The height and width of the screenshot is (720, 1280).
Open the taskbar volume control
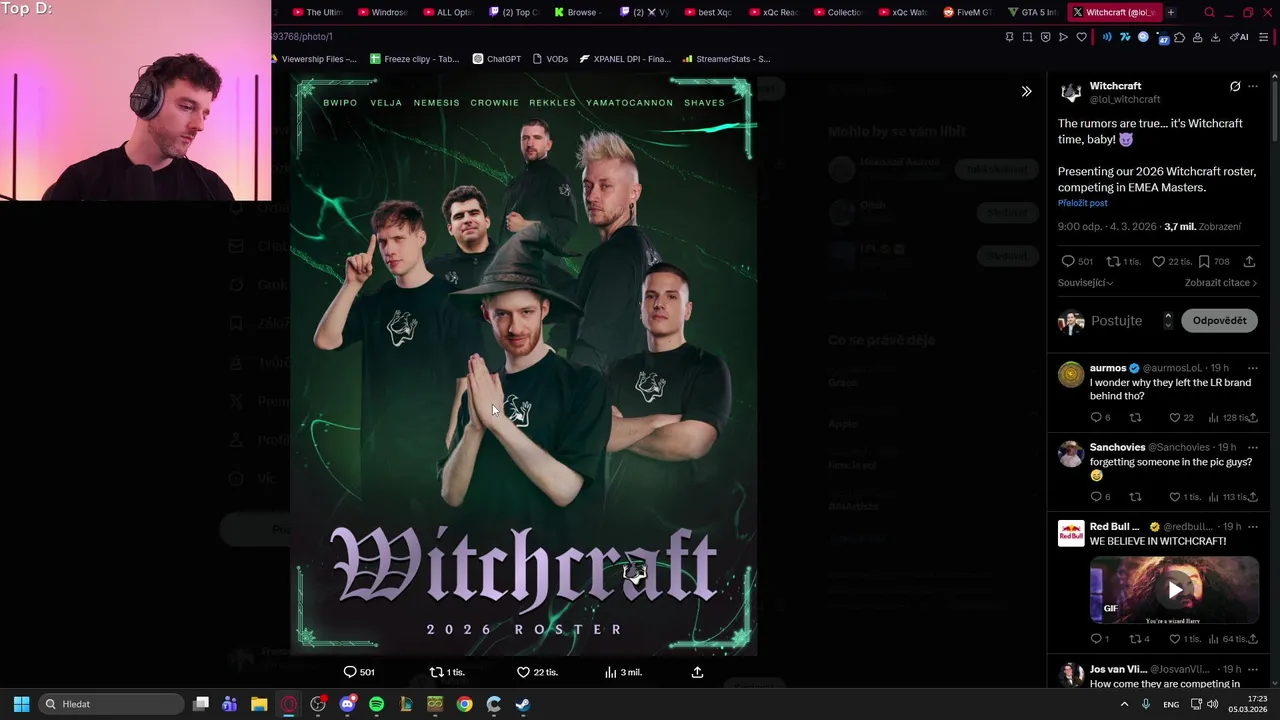(x=1212, y=704)
